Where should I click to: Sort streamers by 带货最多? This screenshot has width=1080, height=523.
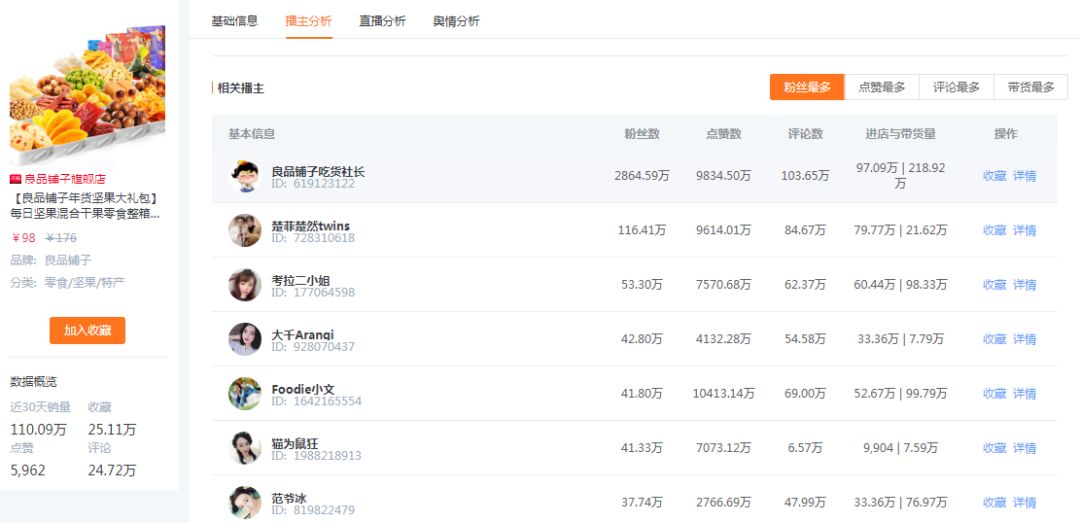[1030, 88]
